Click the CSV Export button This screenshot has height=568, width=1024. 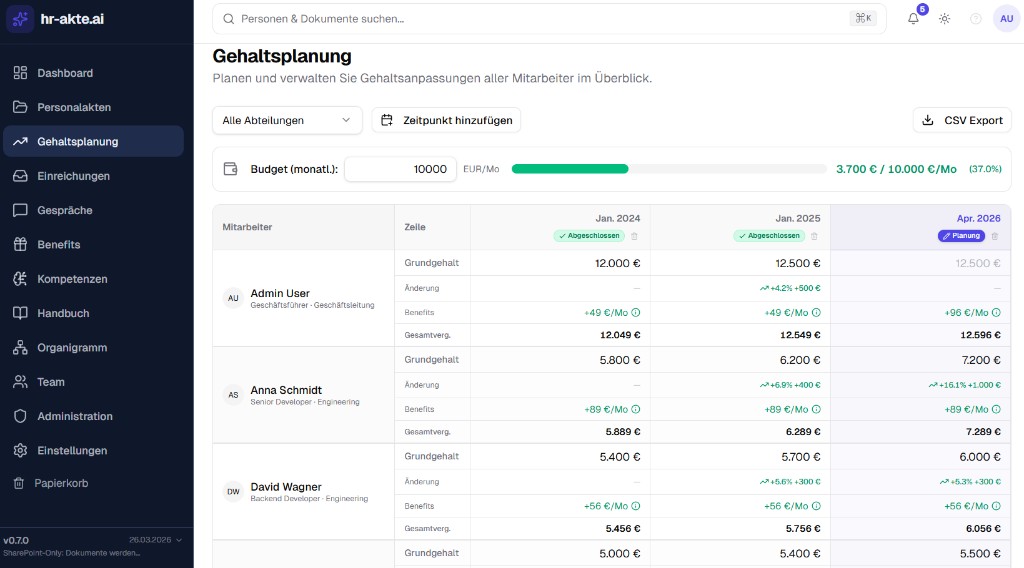962,120
